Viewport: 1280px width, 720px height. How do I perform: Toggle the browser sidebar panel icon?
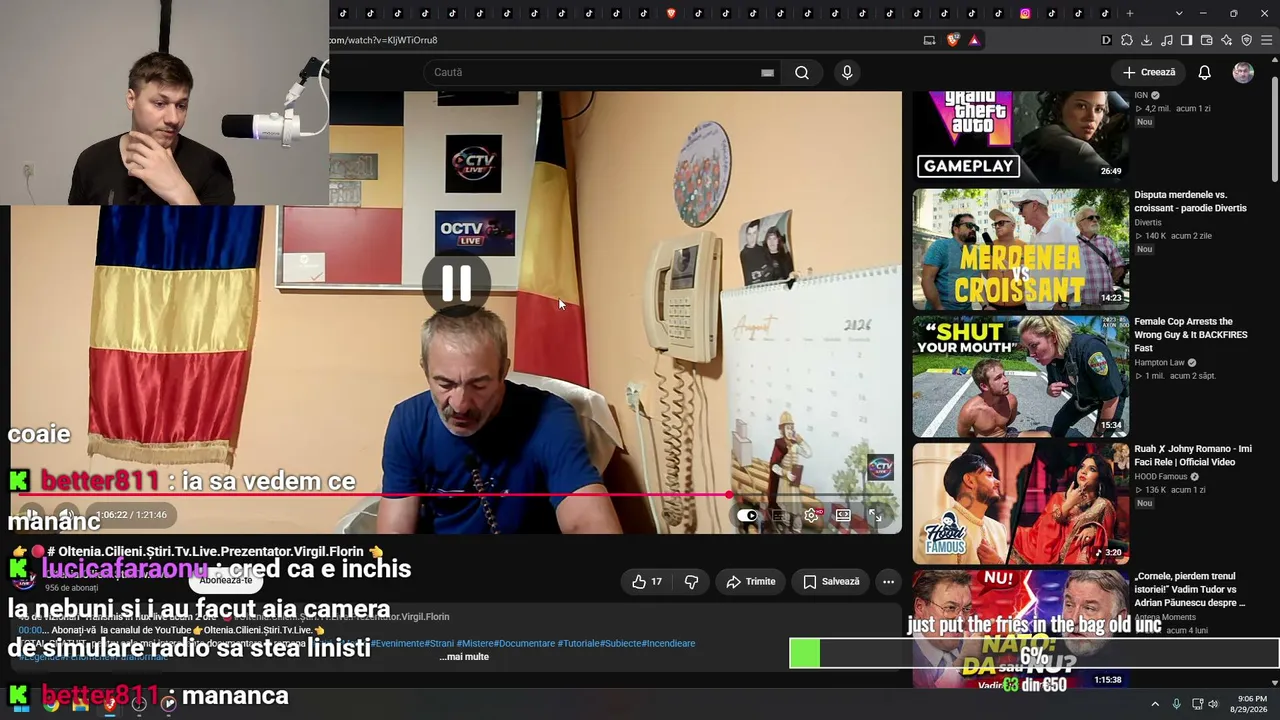pos(1187,40)
